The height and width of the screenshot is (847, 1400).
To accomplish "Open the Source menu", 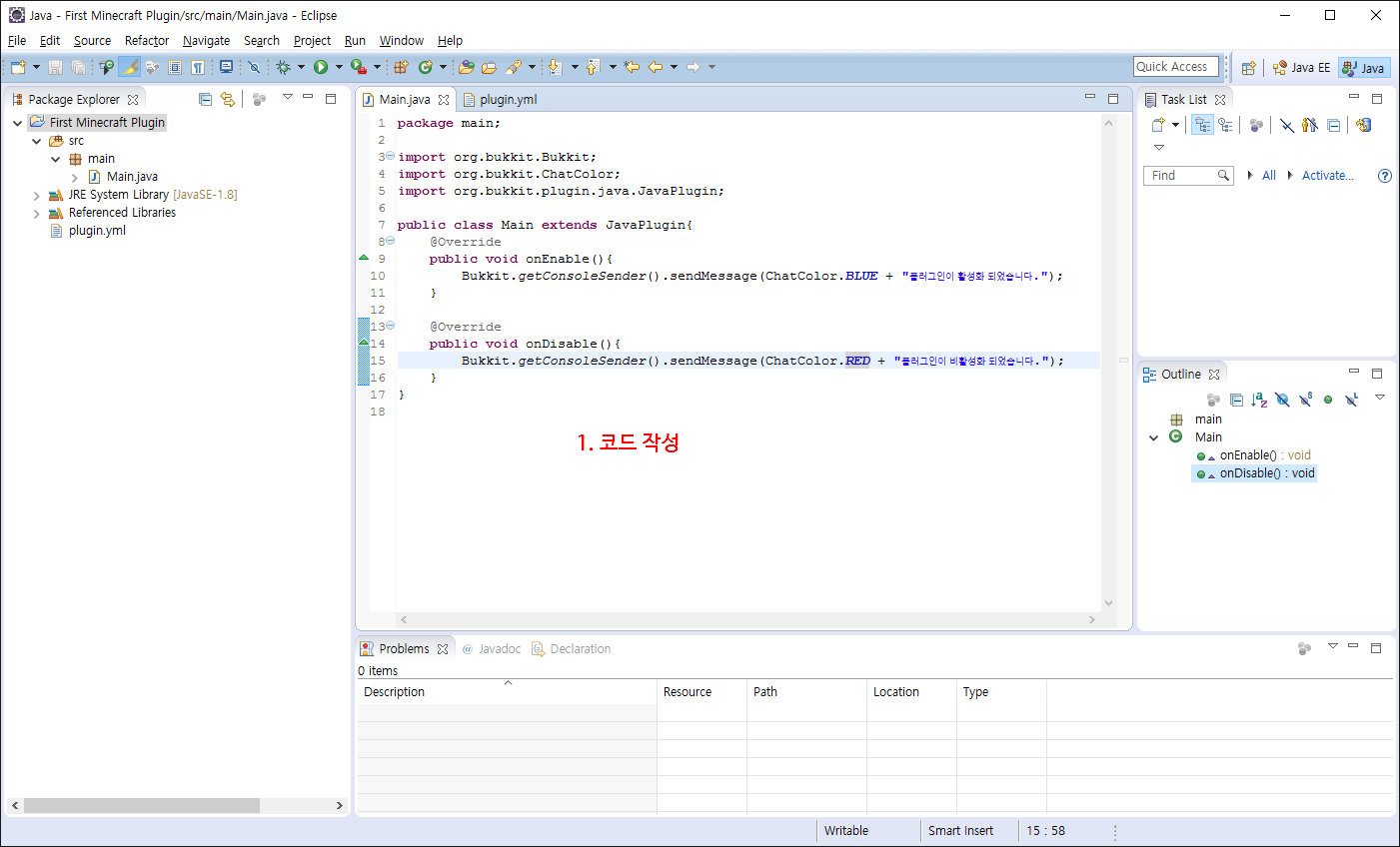I will coord(93,41).
